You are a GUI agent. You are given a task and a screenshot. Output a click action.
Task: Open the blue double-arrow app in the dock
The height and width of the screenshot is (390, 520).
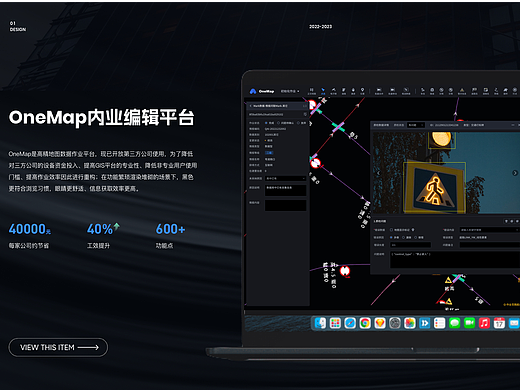(x=425, y=323)
